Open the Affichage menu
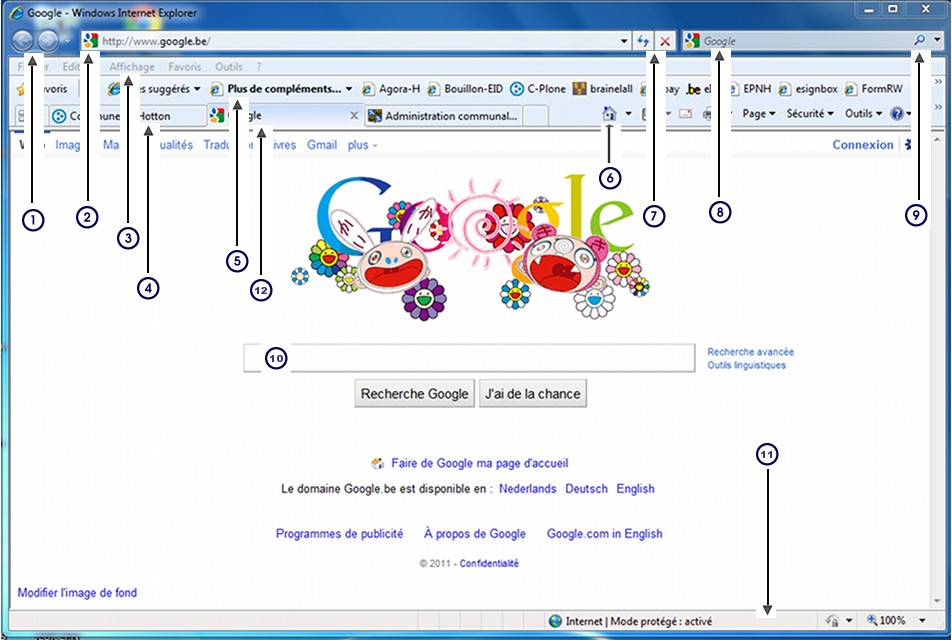 click(x=132, y=67)
